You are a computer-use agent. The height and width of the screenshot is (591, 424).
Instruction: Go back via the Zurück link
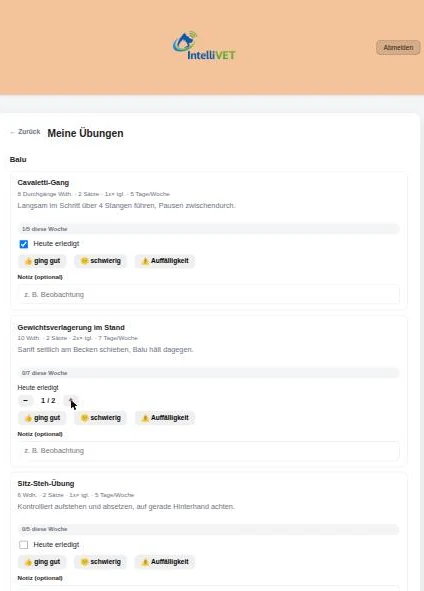(x=25, y=132)
